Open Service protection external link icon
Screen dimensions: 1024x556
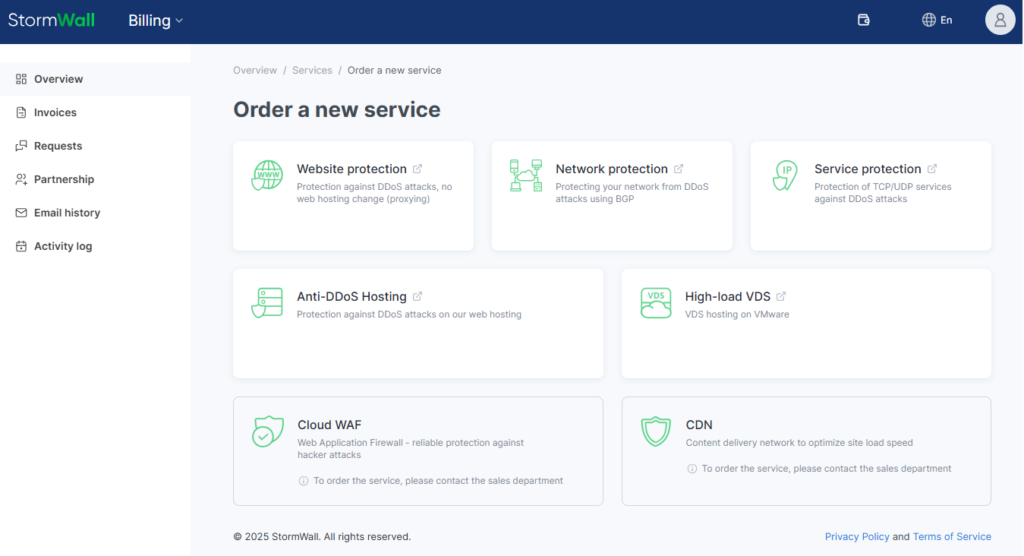[x=932, y=169]
